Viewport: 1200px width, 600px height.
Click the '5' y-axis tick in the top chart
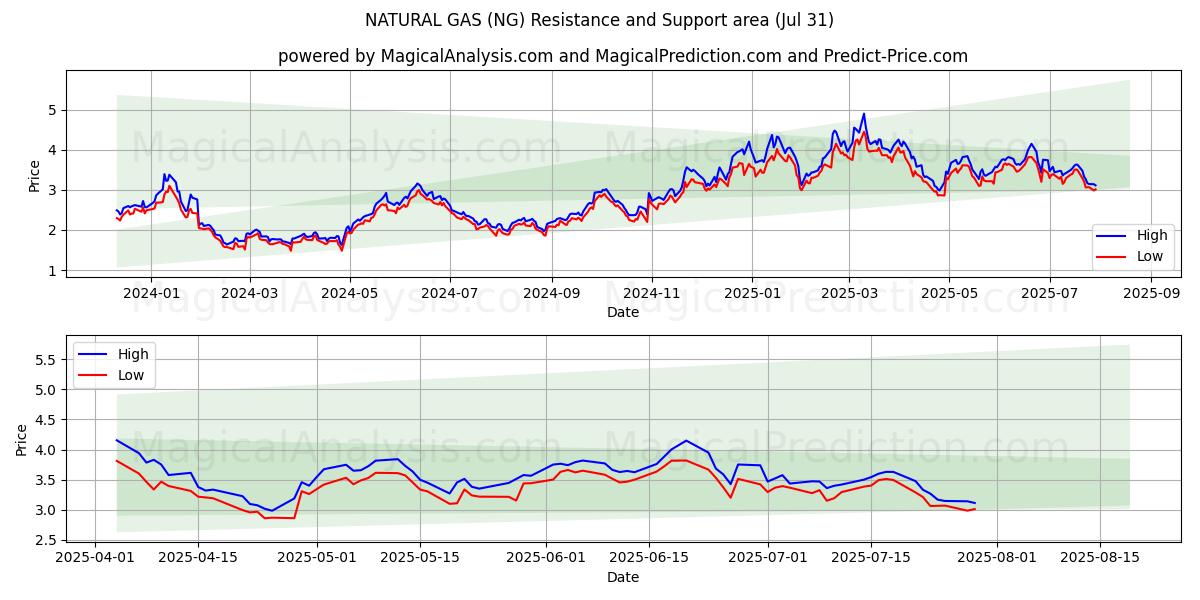pos(53,110)
